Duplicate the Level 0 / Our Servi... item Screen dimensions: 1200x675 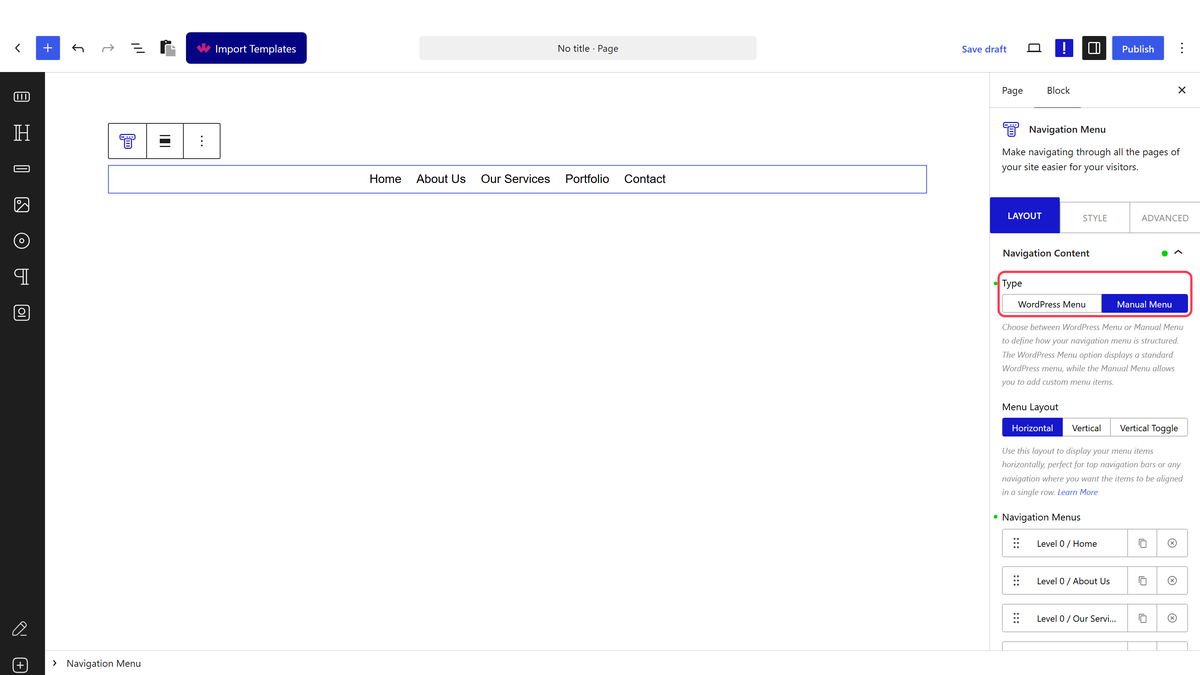[1143, 618]
